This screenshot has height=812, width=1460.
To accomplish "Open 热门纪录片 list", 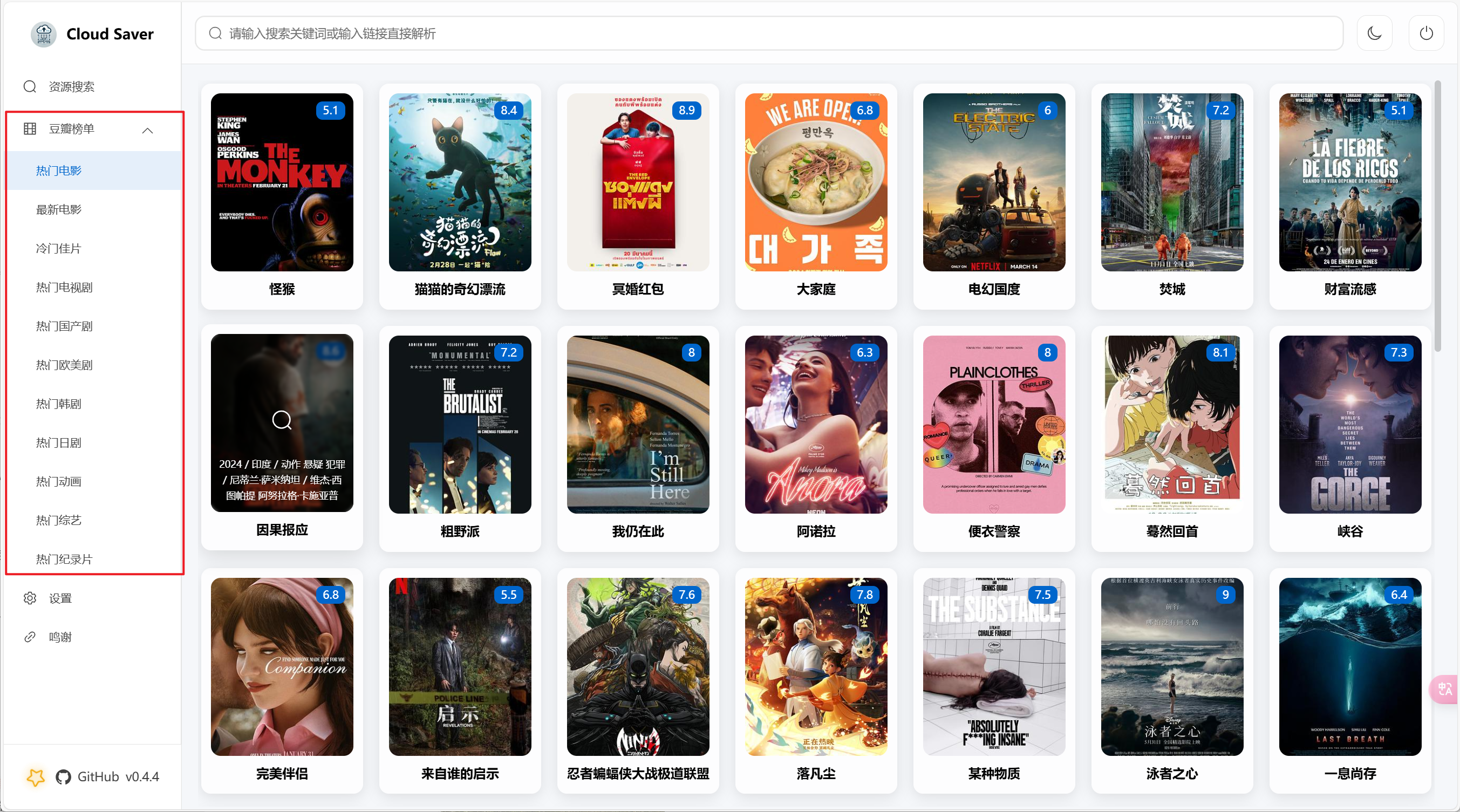I will pos(64,559).
